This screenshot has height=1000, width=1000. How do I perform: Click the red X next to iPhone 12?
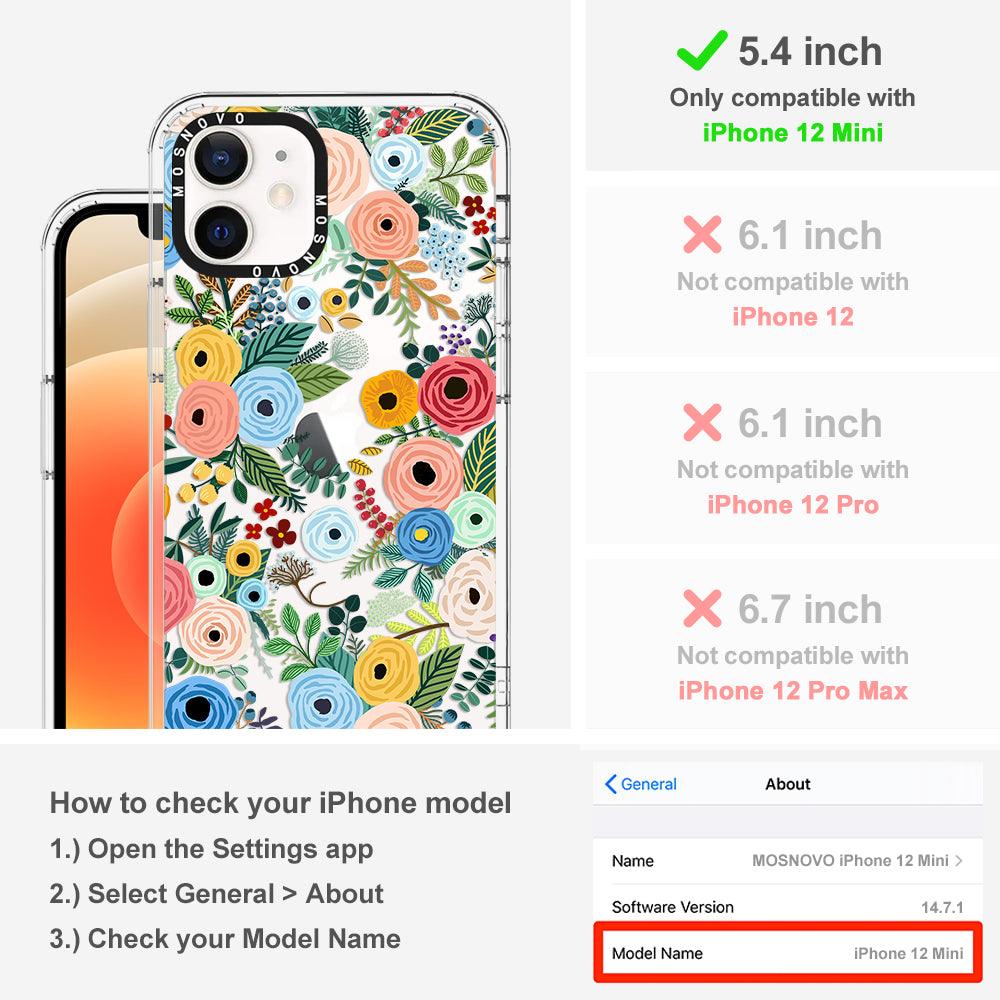point(702,235)
